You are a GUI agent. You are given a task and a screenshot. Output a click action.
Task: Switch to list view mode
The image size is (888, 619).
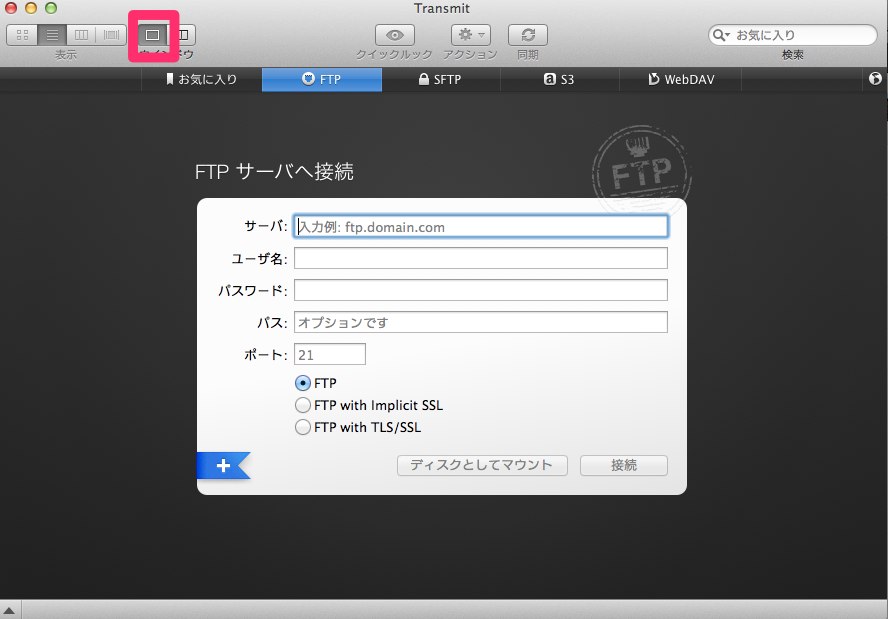[x=52, y=35]
